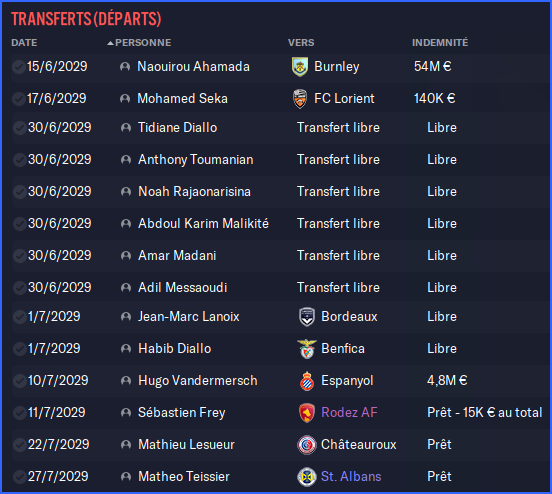The image size is (552, 494).
Task: Toggle checkmark for Mohamed Seka's transfer
Action: (x=18, y=99)
